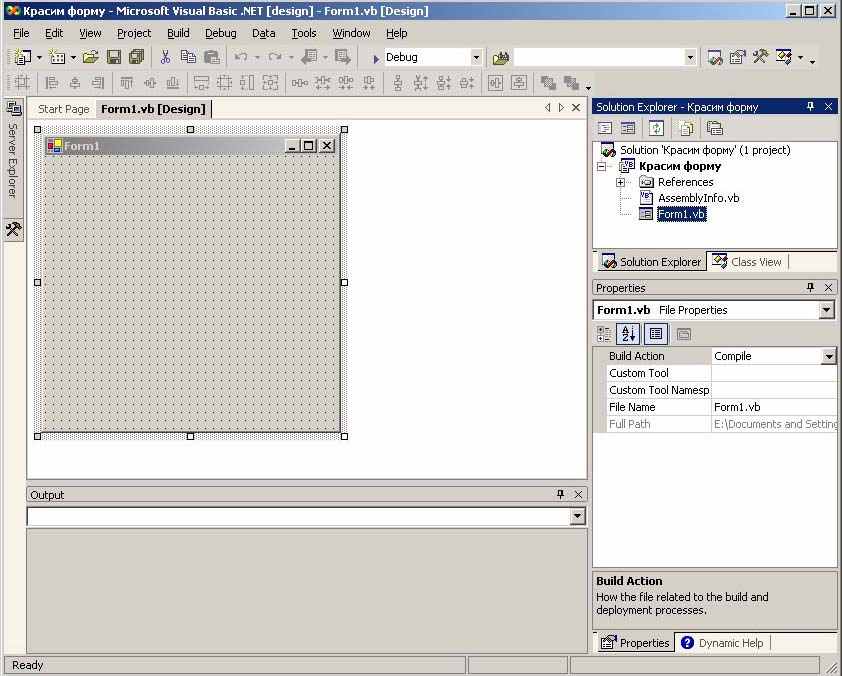
Task: Expand the References tree node
Action: click(x=621, y=183)
